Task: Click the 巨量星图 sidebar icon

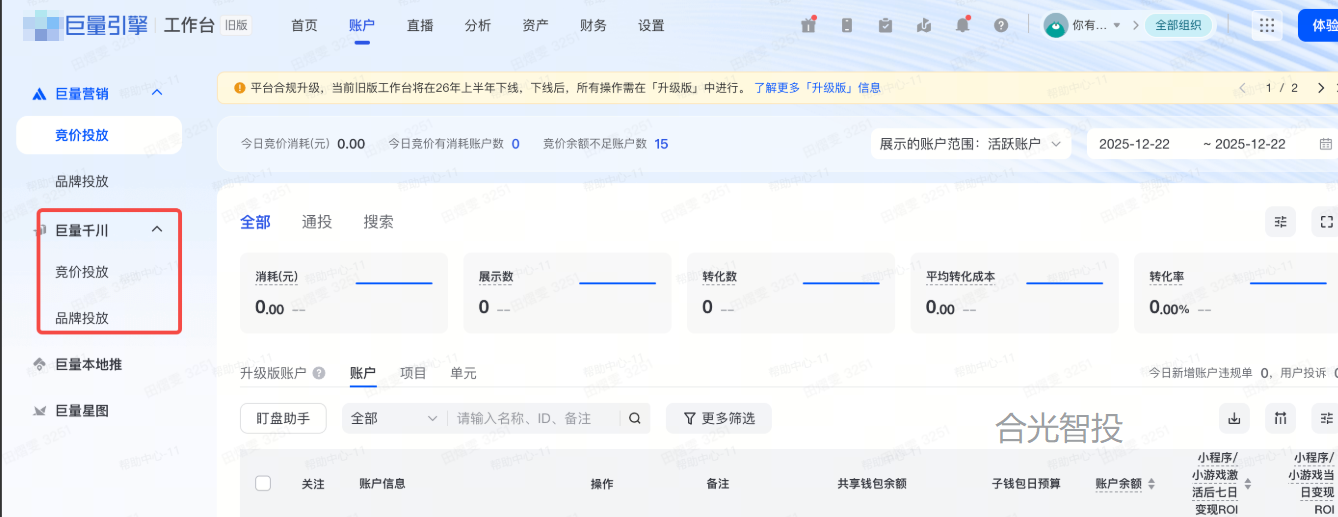Action: click(x=39, y=410)
